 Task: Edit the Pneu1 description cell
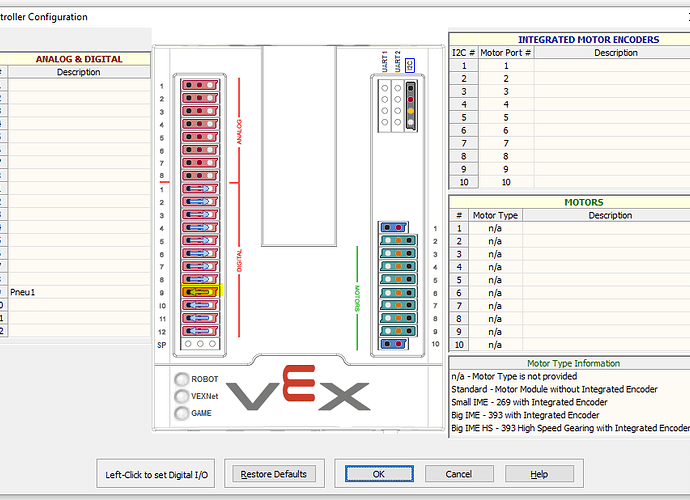pos(79,292)
